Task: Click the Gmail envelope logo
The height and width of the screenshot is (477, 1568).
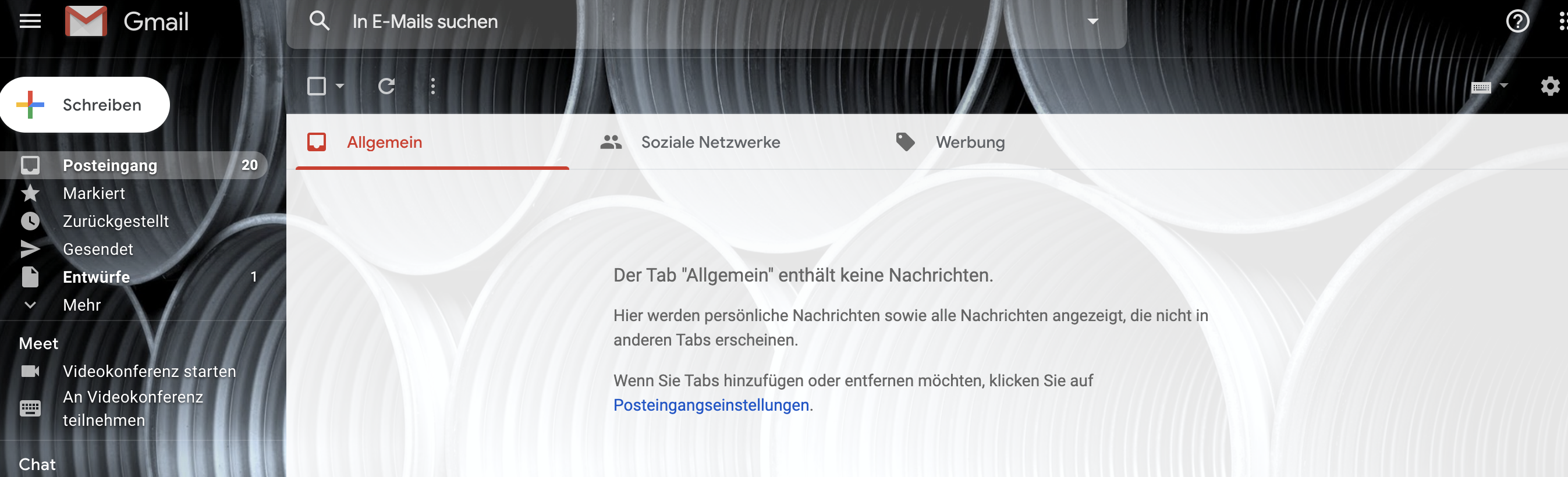Action: [86, 22]
